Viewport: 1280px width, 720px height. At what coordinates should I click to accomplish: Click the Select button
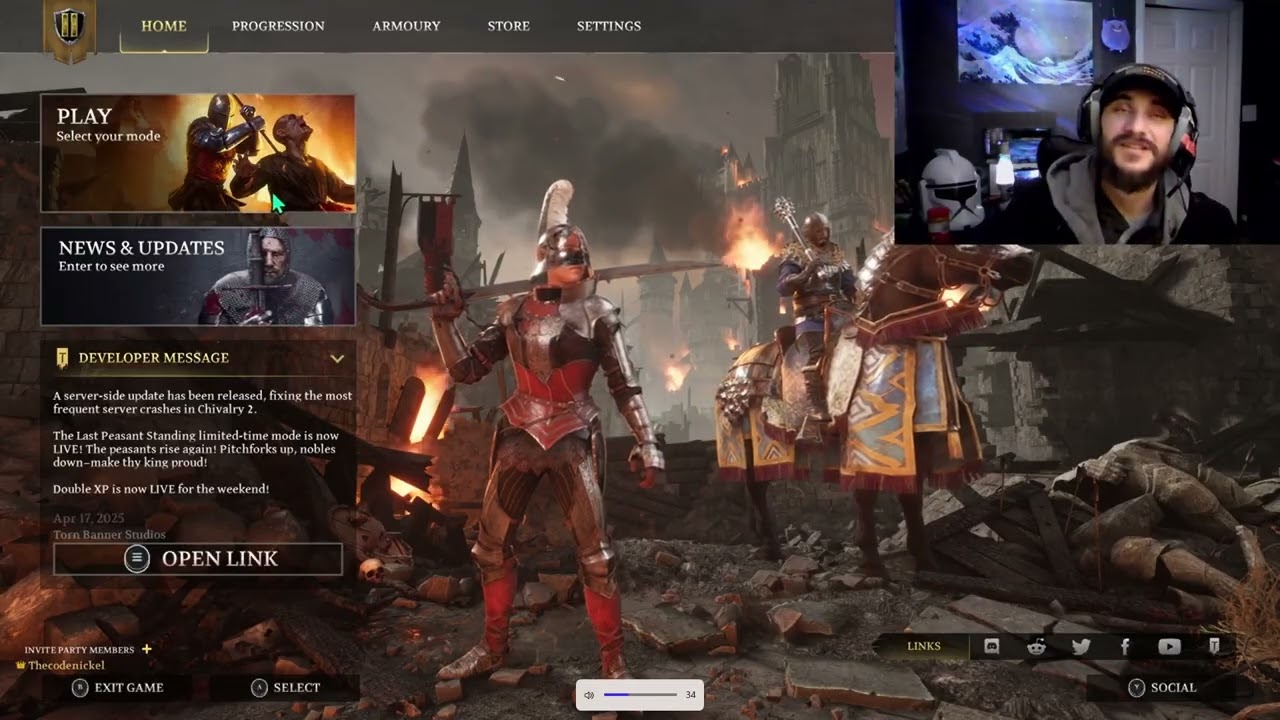click(x=285, y=687)
